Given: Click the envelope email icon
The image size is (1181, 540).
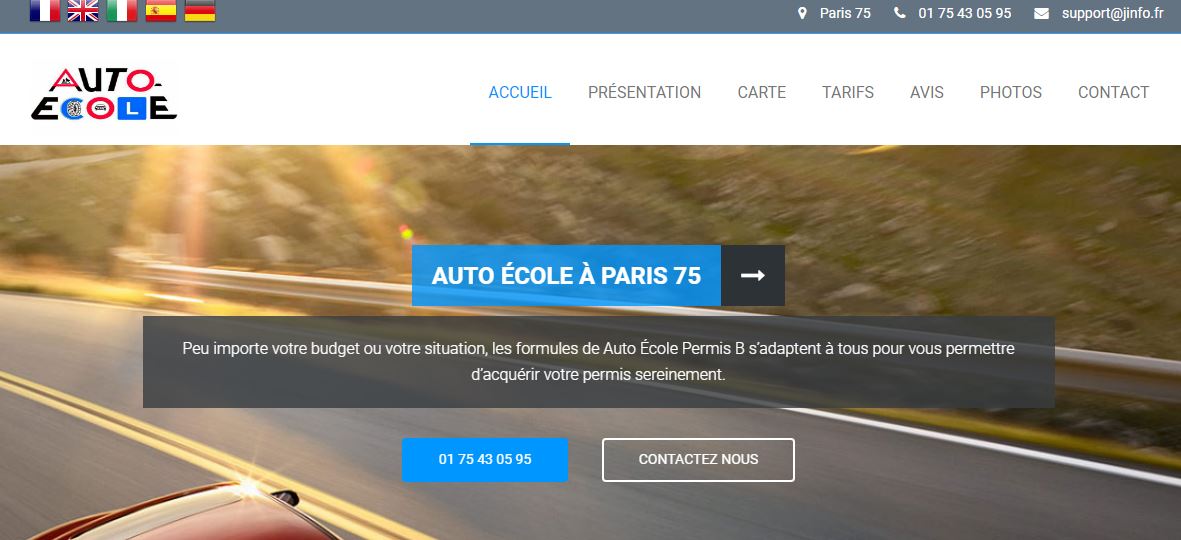Looking at the screenshot, I should (x=1041, y=14).
